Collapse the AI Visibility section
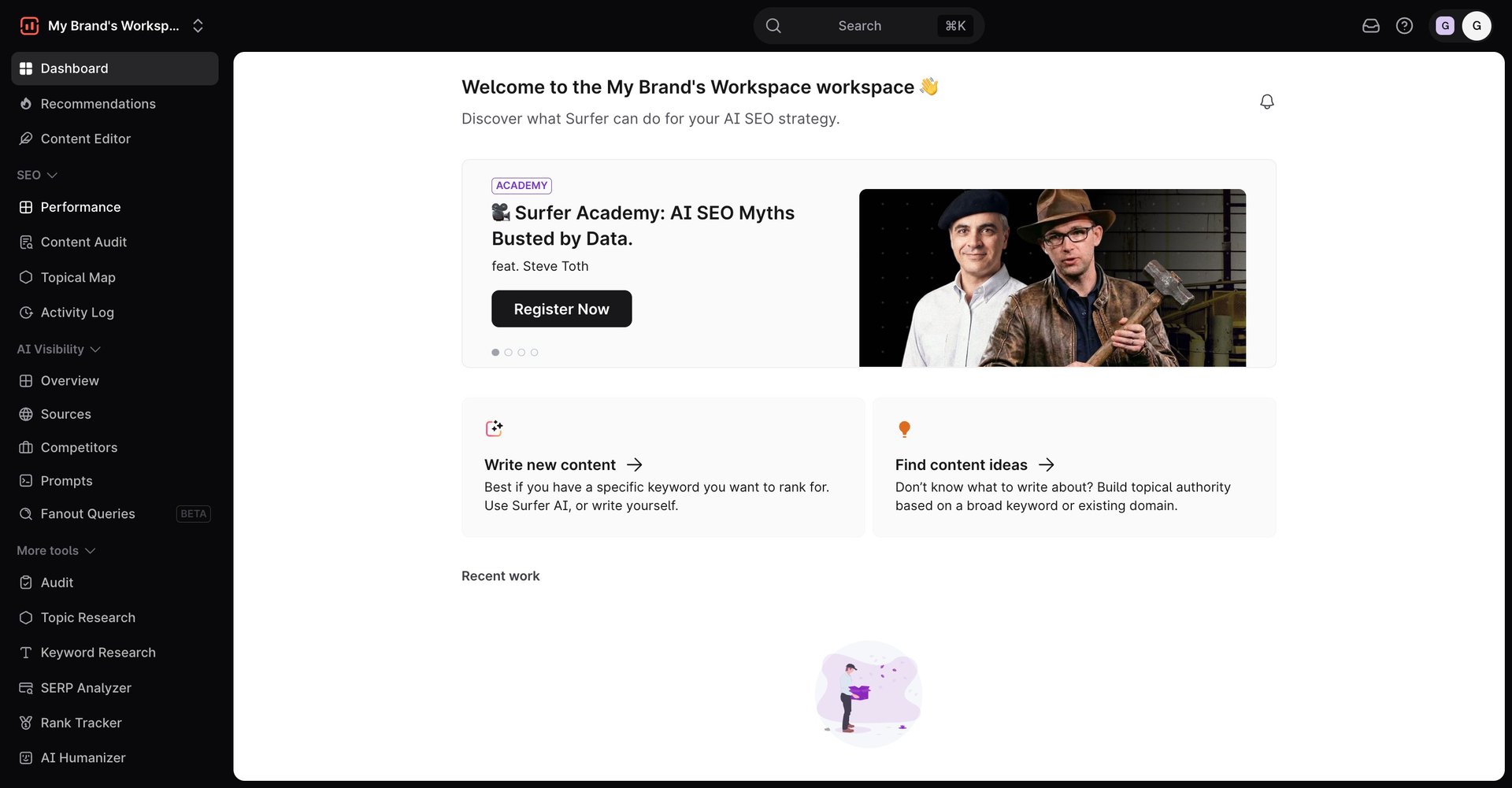The width and height of the screenshot is (1512, 788). point(59,349)
